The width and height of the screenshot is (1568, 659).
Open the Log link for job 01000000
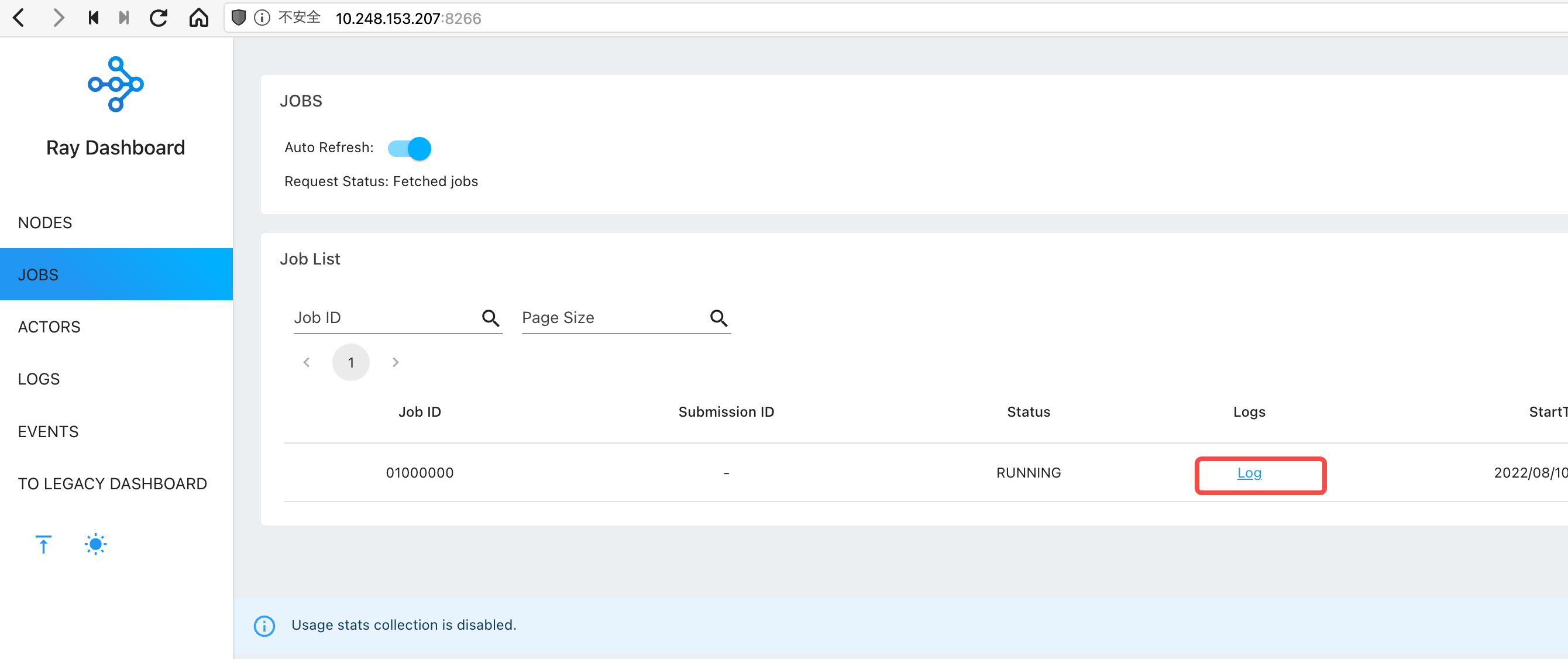tap(1249, 473)
